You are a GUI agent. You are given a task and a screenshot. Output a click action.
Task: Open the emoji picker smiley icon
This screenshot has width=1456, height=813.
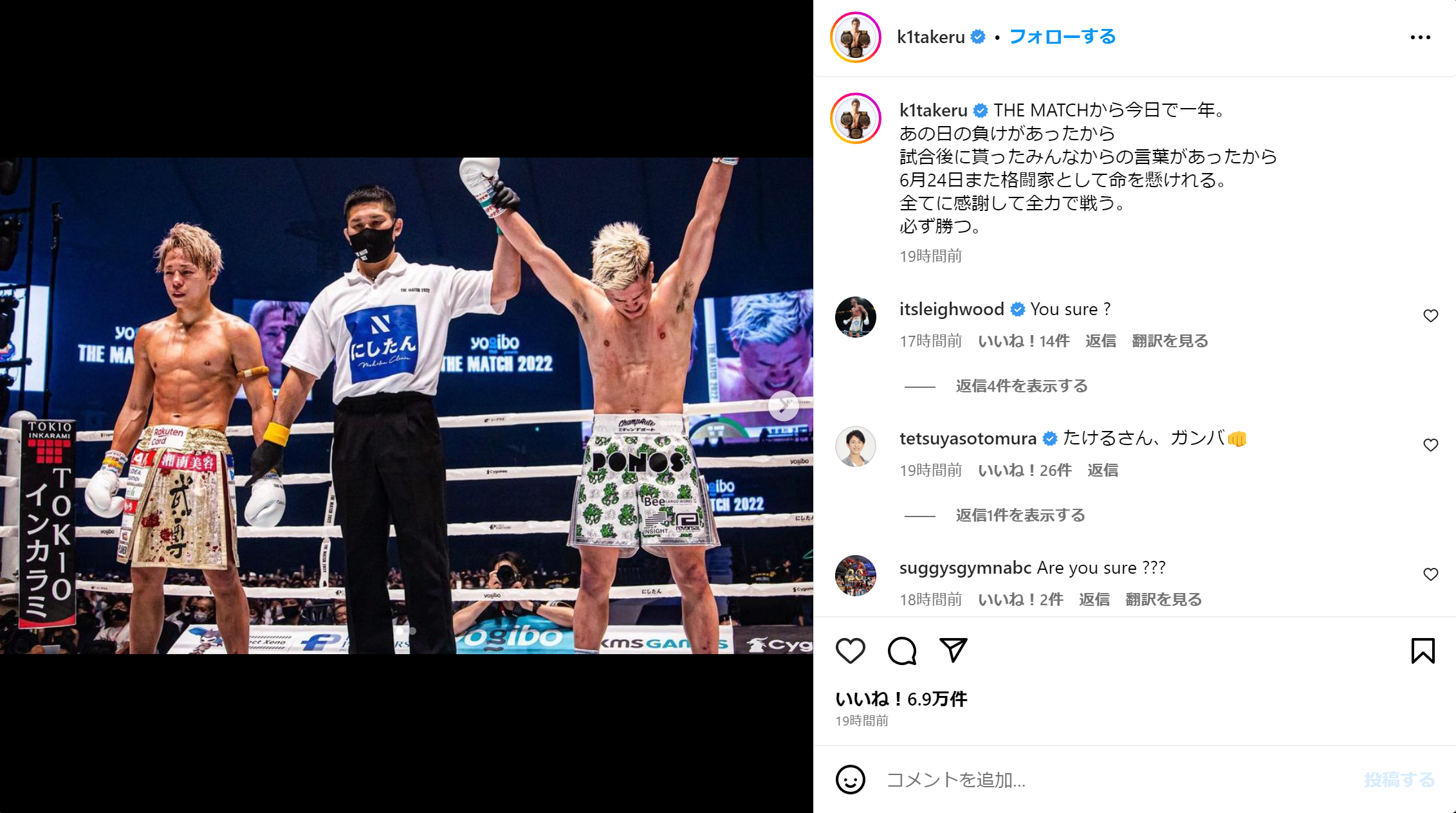pyautogui.click(x=850, y=780)
